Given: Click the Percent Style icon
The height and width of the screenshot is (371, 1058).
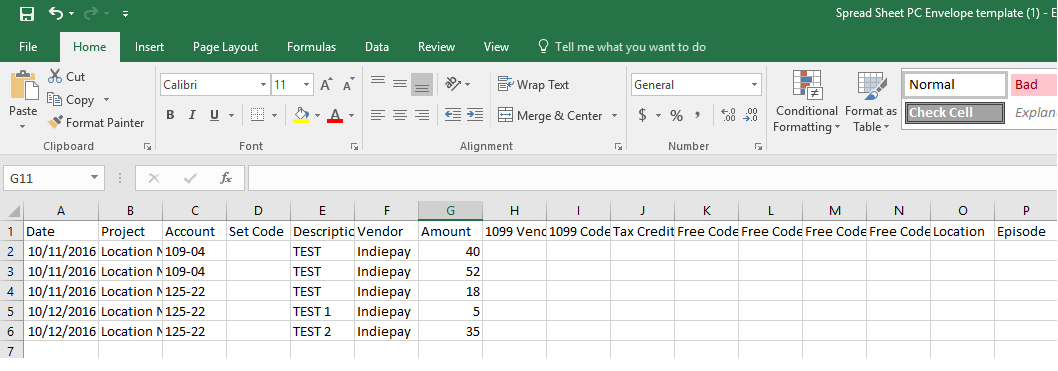Looking at the screenshot, I should 676,115.
